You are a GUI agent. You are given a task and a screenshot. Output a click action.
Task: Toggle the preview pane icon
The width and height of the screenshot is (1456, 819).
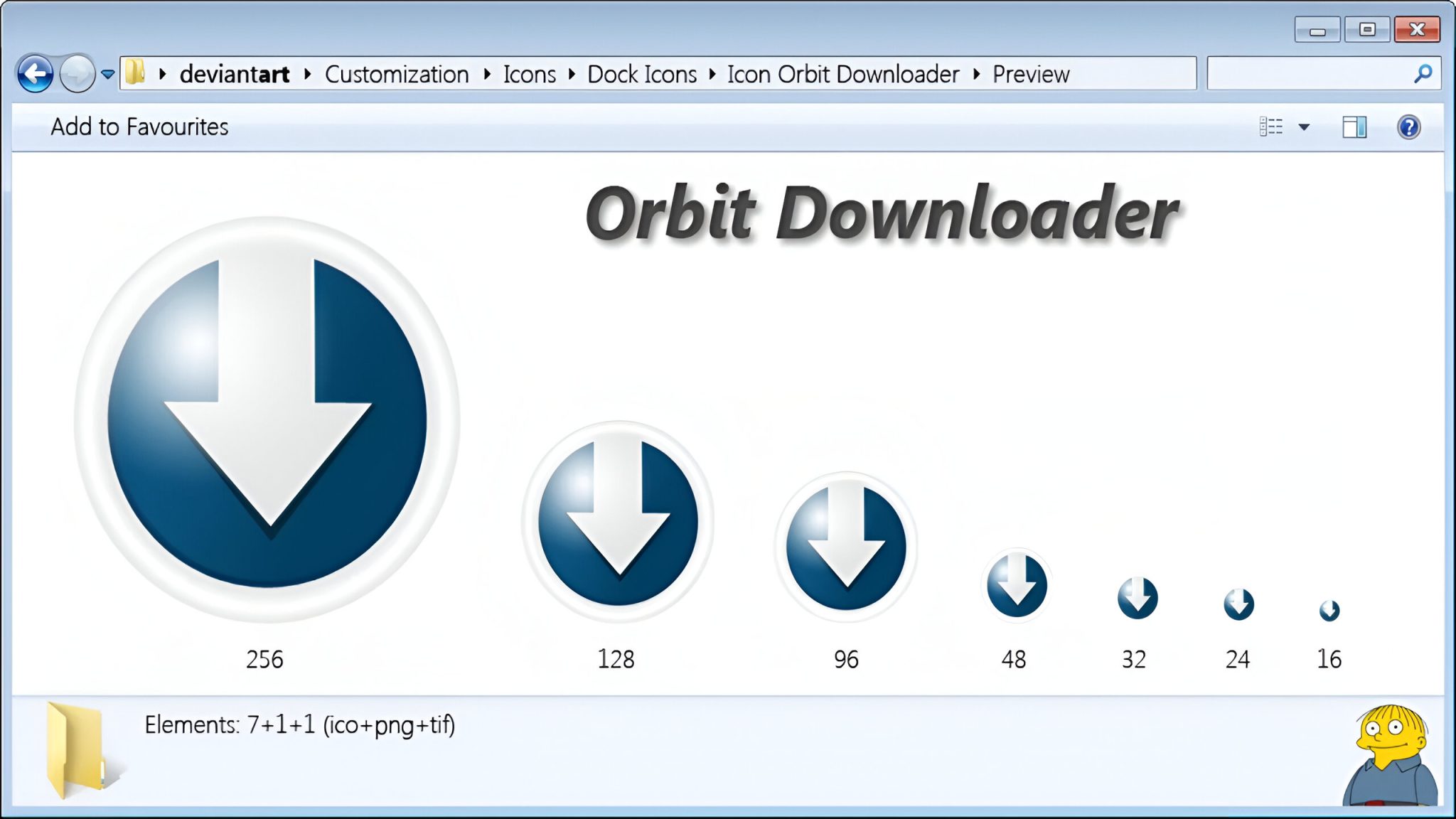[x=1354, y=127]
